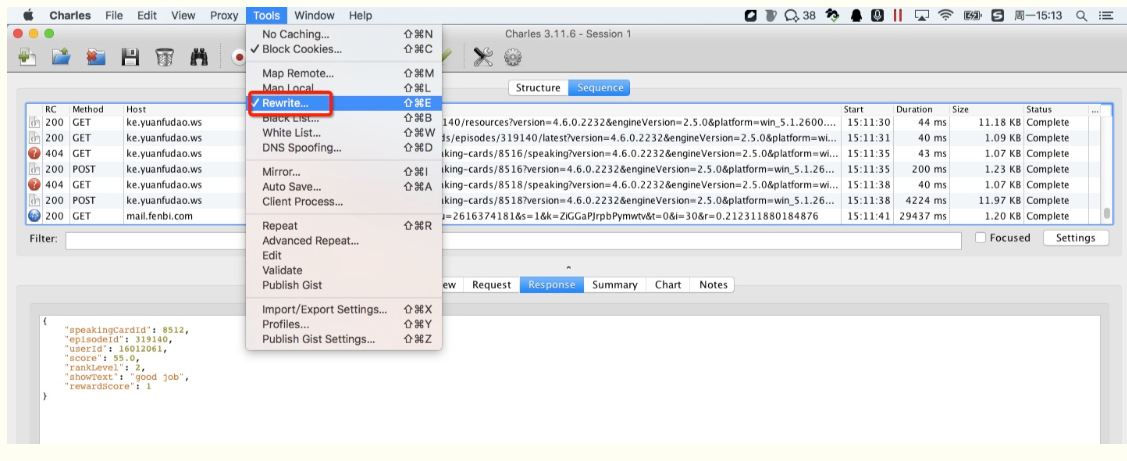
Task: Choose Mirror menu item
Action: pos(344,172)
